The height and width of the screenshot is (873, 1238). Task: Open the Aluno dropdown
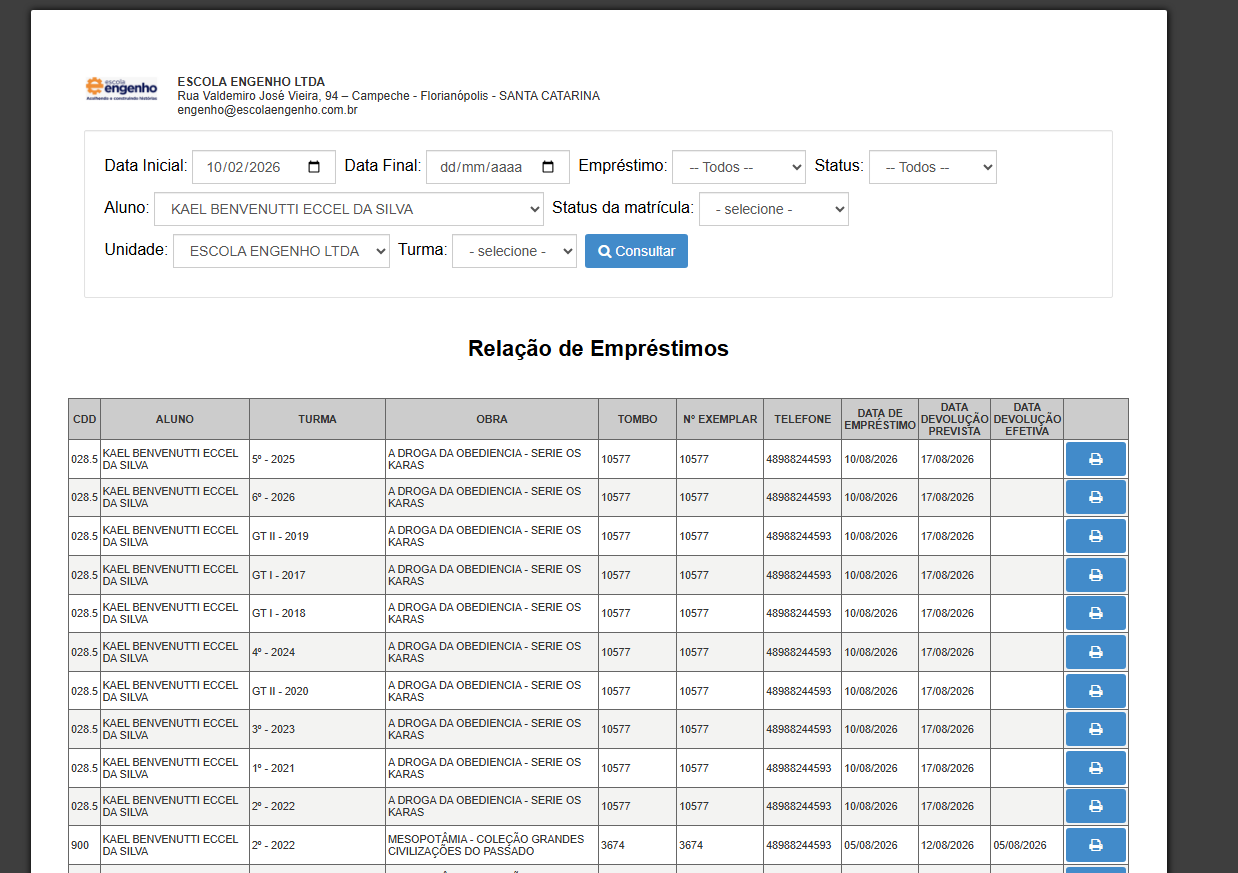coord(349,209)
